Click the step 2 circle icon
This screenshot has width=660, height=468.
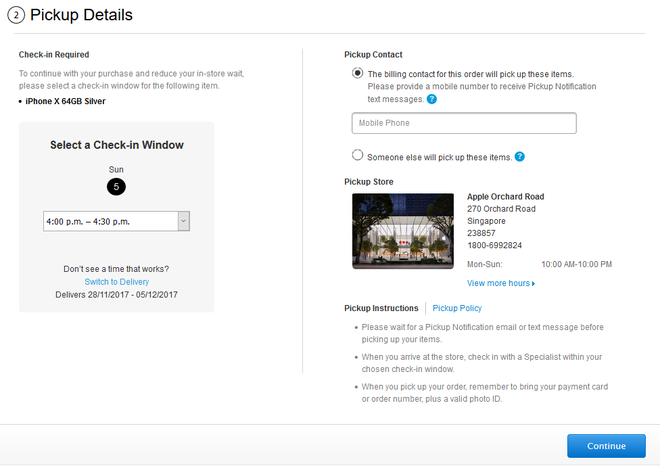pos(16,16)
